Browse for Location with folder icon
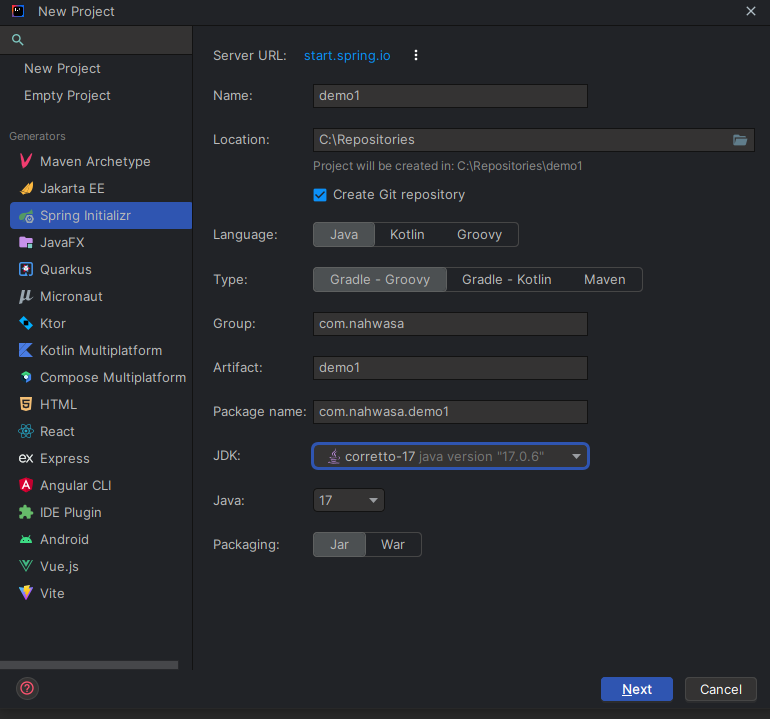Screen dimensions: 770x719 click(740, 140)
